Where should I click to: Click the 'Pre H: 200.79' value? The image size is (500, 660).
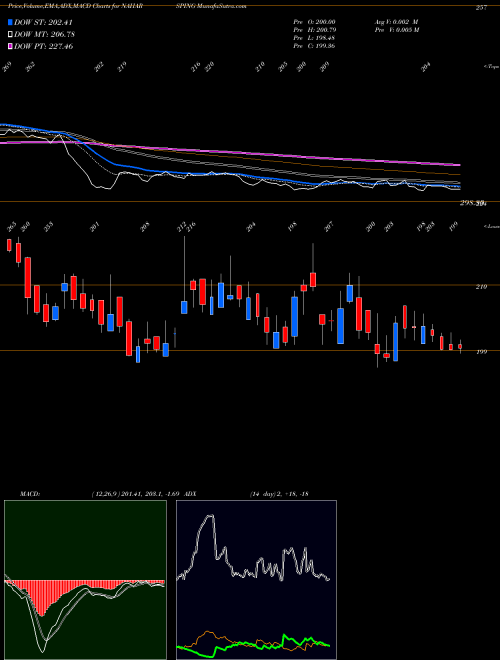[x=314, y=30]
